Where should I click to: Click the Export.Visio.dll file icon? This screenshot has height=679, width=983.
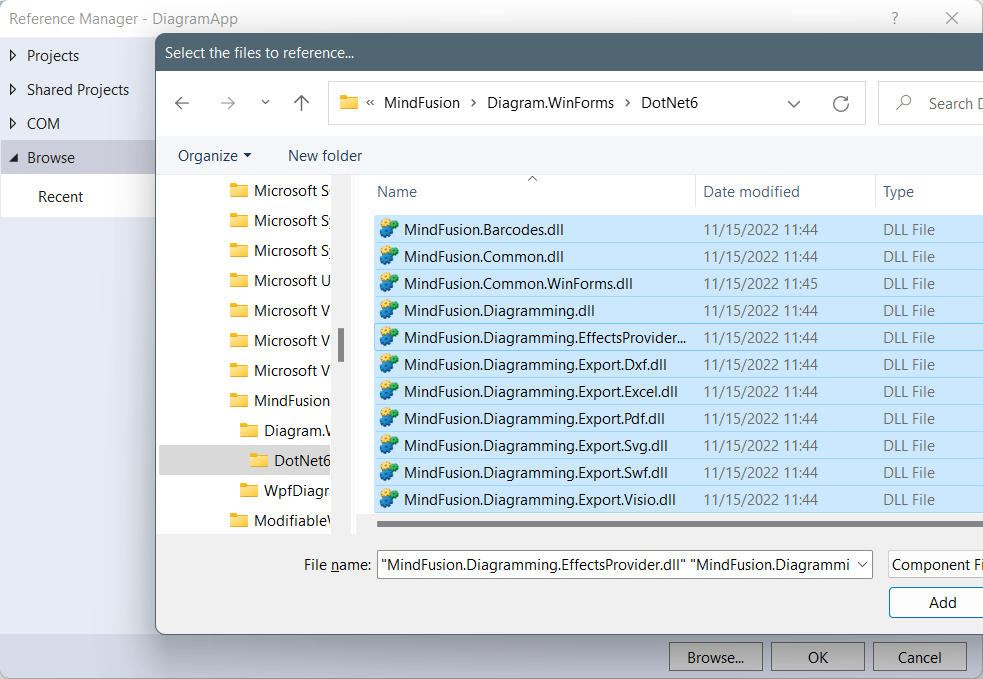389,499
